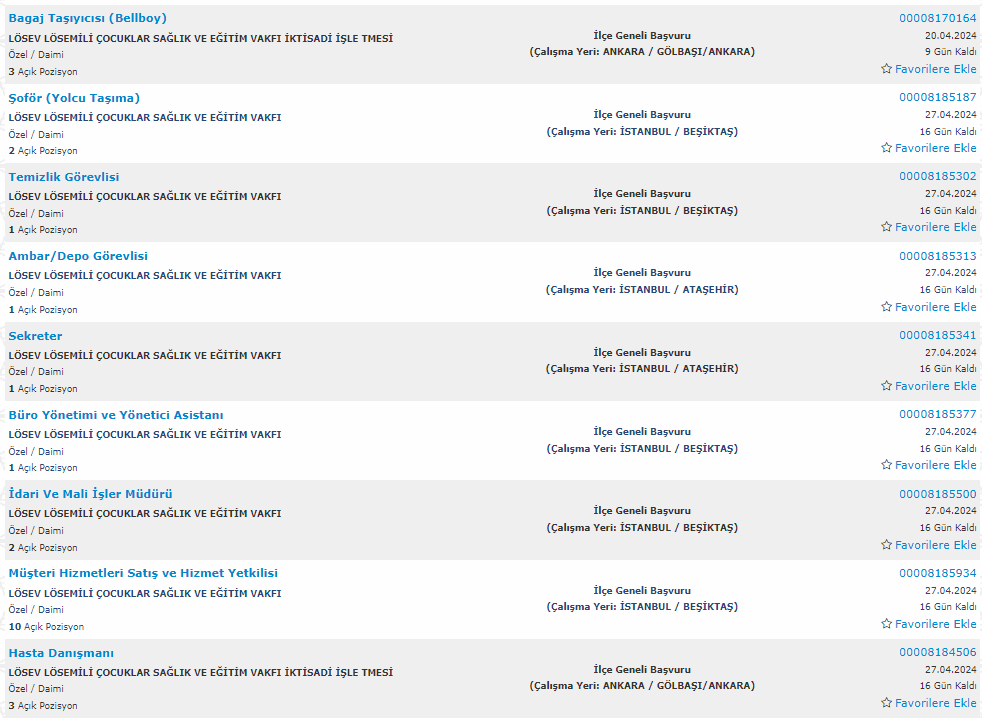The width and height of the screenshot is (982, 718).
Task: Click favorite star for Bagaj Taşıyıcısı listing
Action: coord(886,69)
